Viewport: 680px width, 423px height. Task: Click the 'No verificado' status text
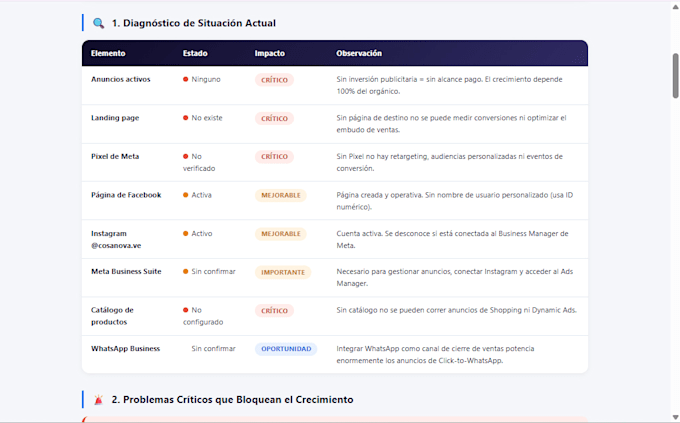point(199,162)
